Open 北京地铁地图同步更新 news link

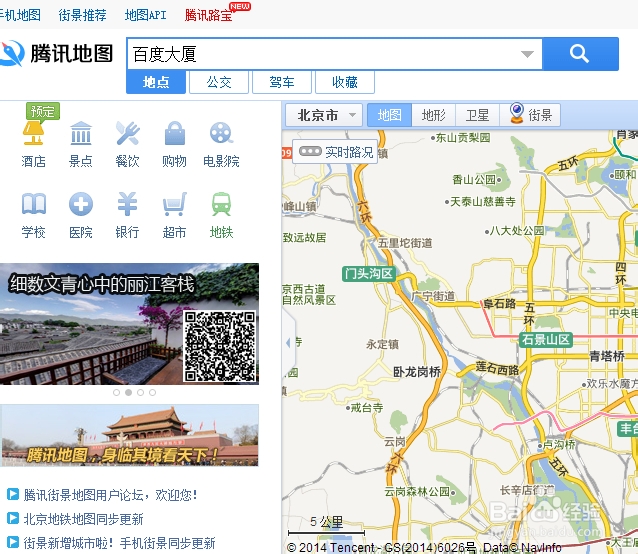(x=83, y=519)
